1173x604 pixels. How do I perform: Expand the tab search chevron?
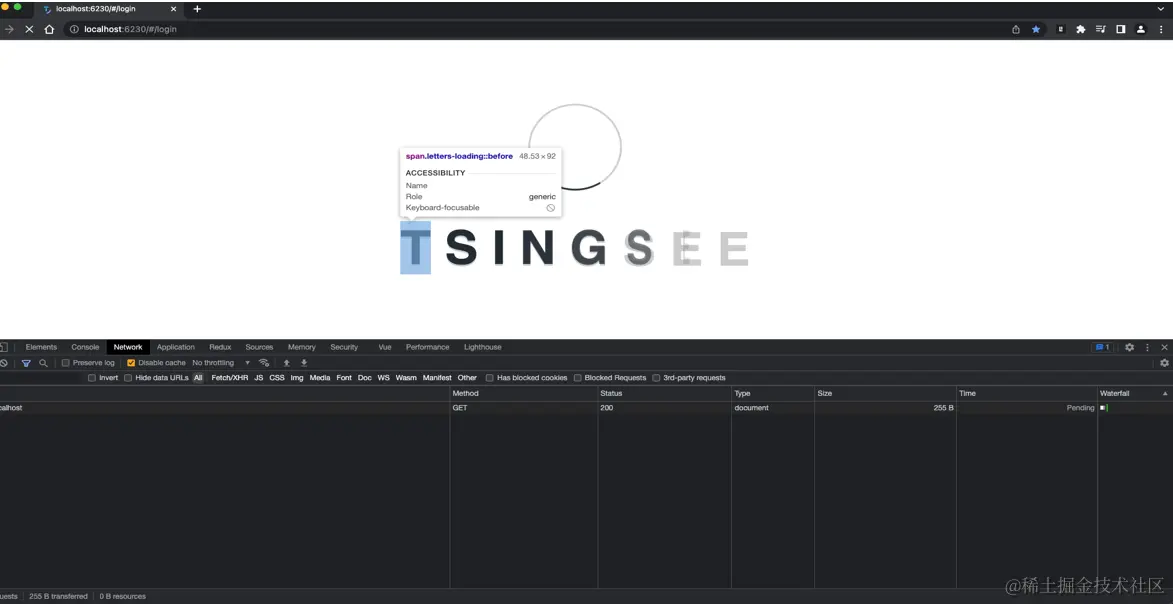1161,9
